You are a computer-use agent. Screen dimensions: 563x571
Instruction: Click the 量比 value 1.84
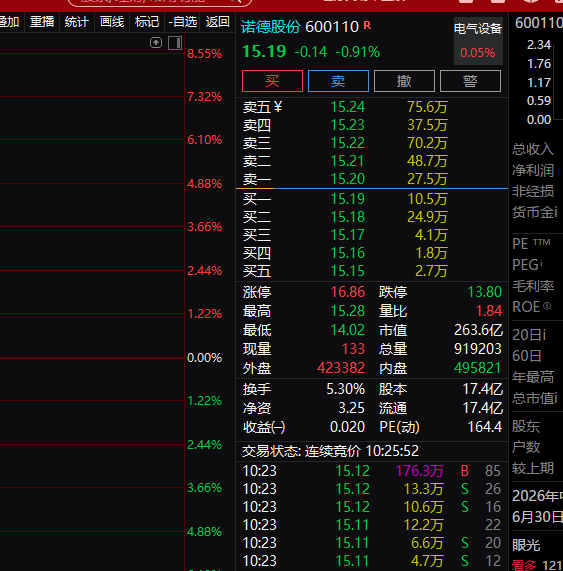coord(489,311)
